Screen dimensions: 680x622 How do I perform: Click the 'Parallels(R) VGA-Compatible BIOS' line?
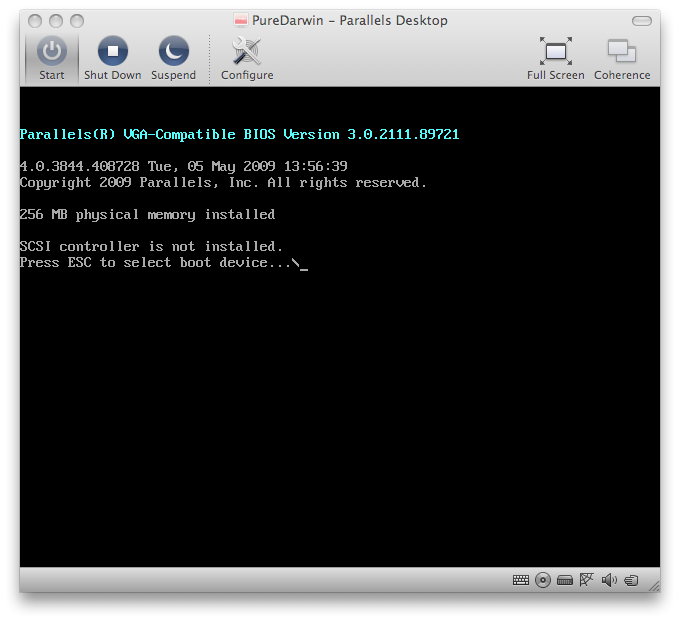239,134
